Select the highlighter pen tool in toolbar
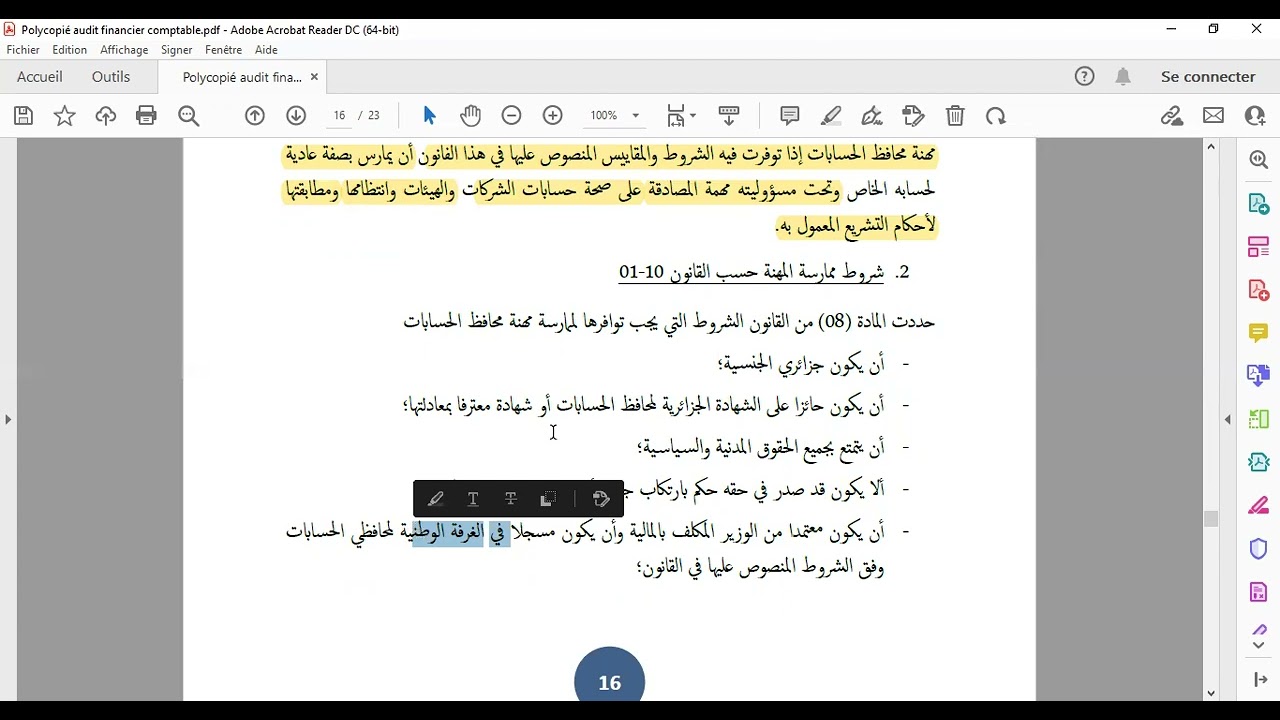 click(x=831, y=116)
